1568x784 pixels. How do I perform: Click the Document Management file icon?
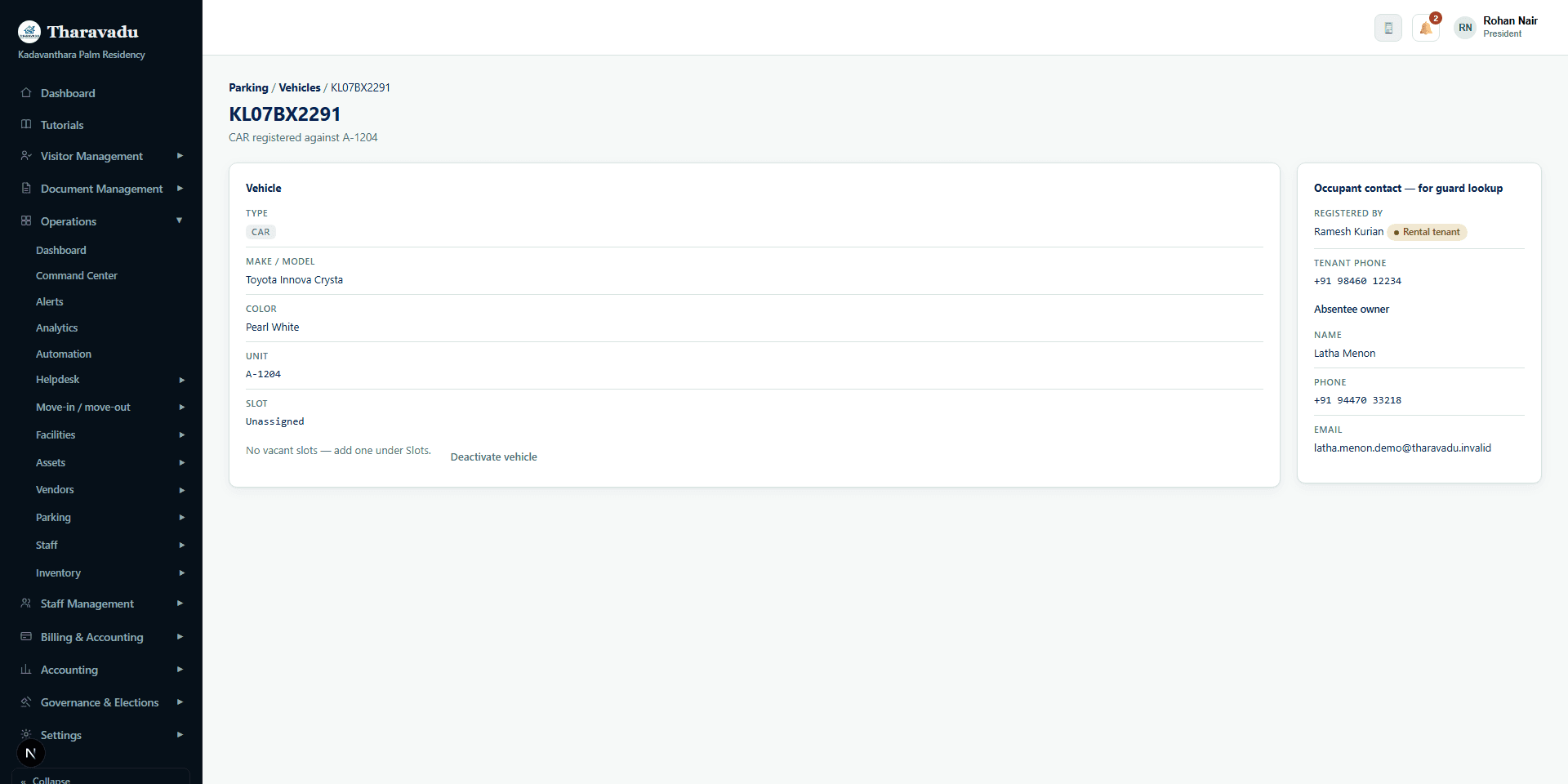point(26,188)
